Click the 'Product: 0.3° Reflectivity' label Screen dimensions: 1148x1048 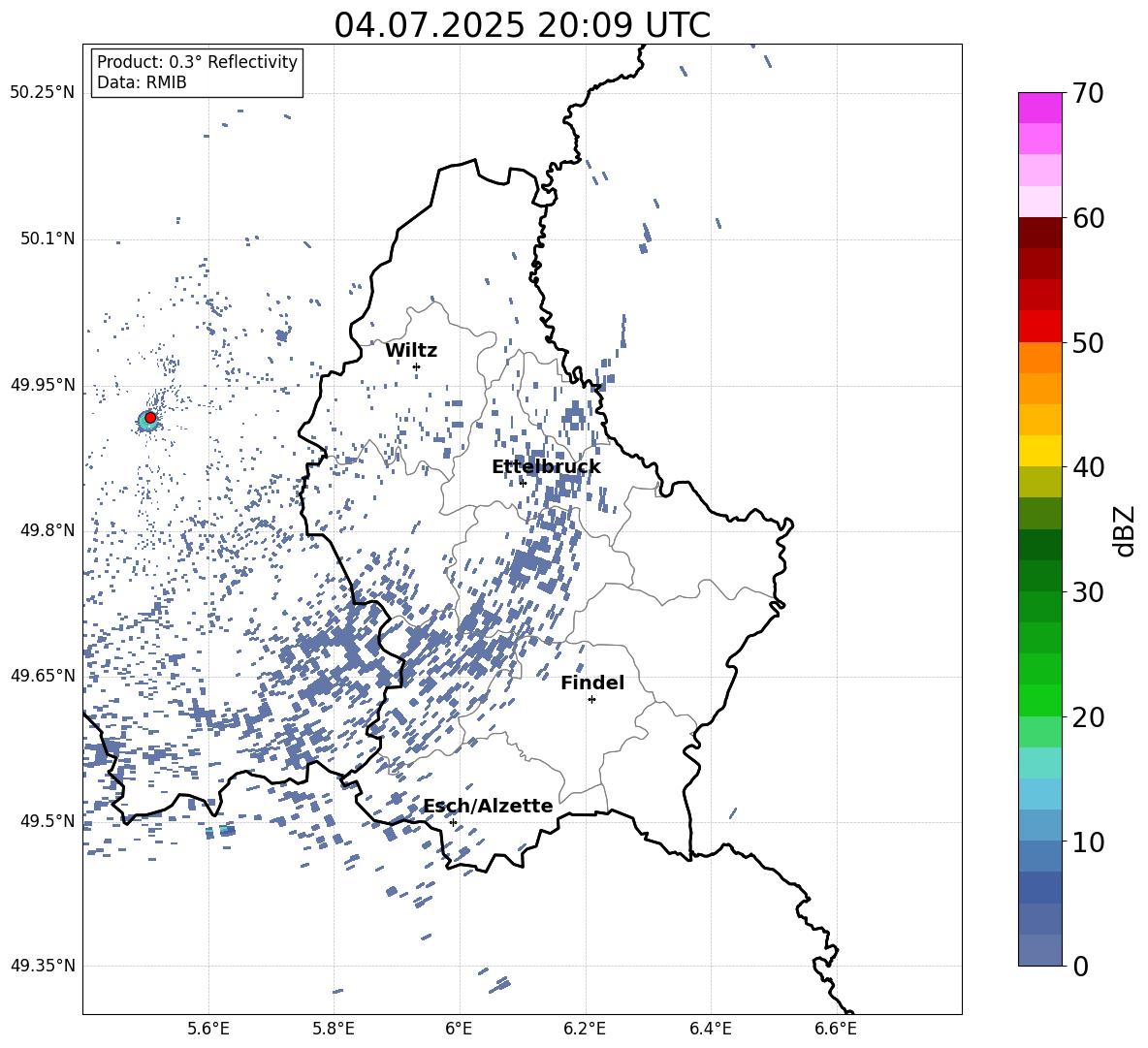(x=197, y=62)
